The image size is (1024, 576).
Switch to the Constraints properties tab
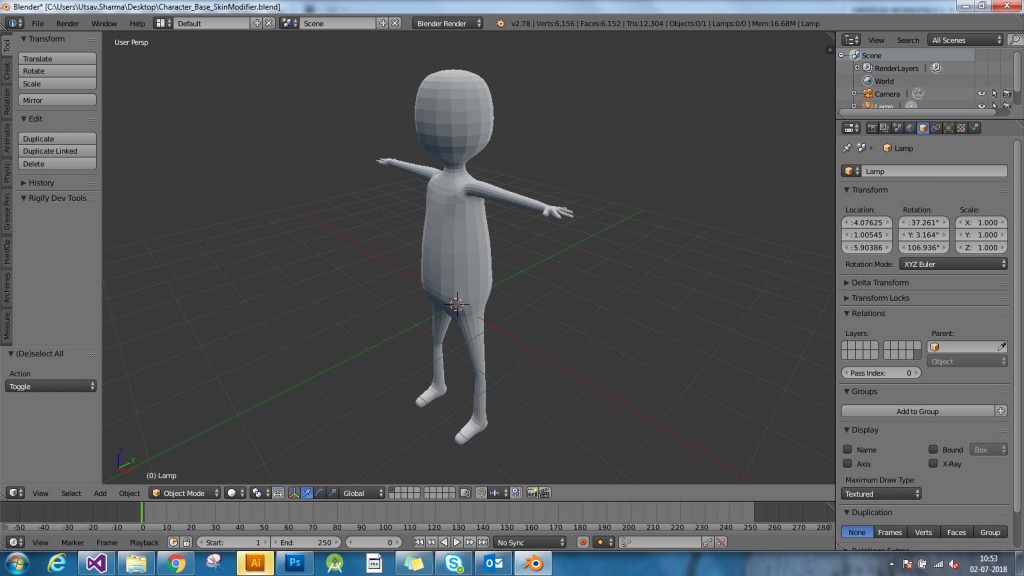935,127
